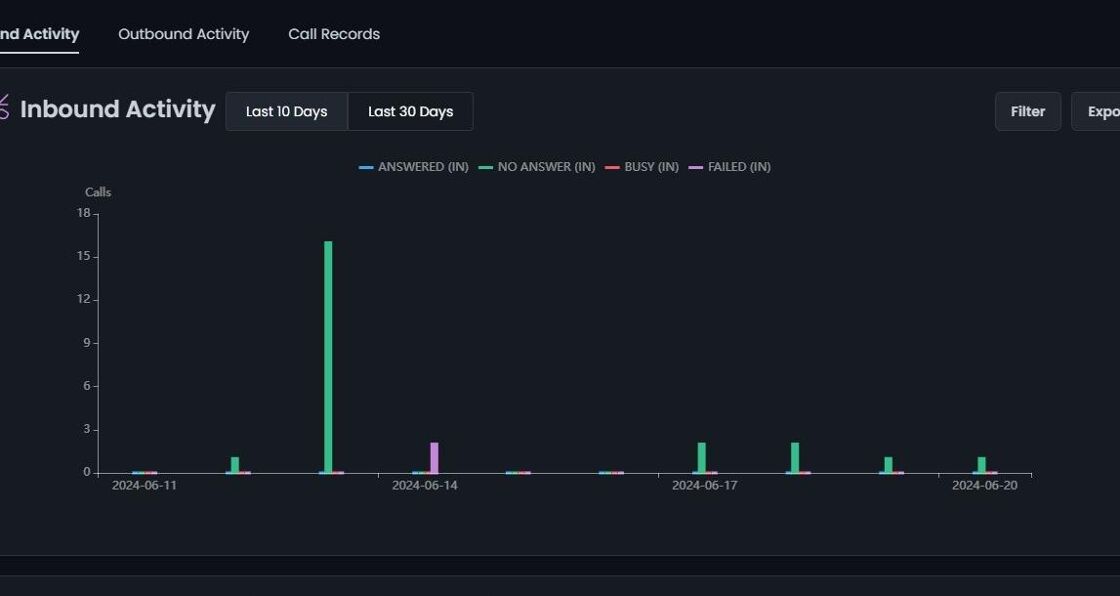Click the 2024-06-14 axis date label

pos(425,485)
